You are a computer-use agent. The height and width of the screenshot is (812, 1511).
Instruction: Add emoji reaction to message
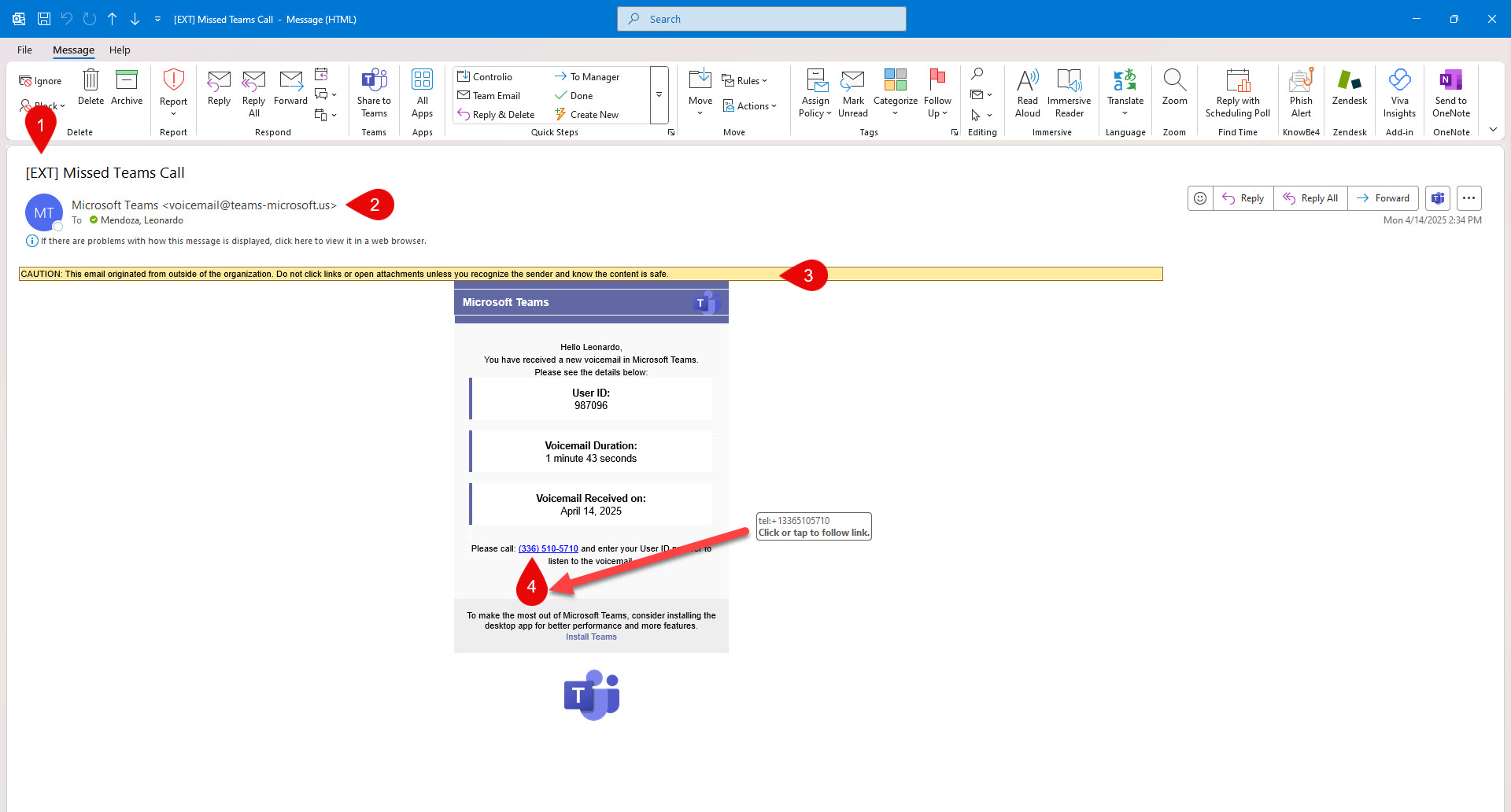(x=1199, y=198)
